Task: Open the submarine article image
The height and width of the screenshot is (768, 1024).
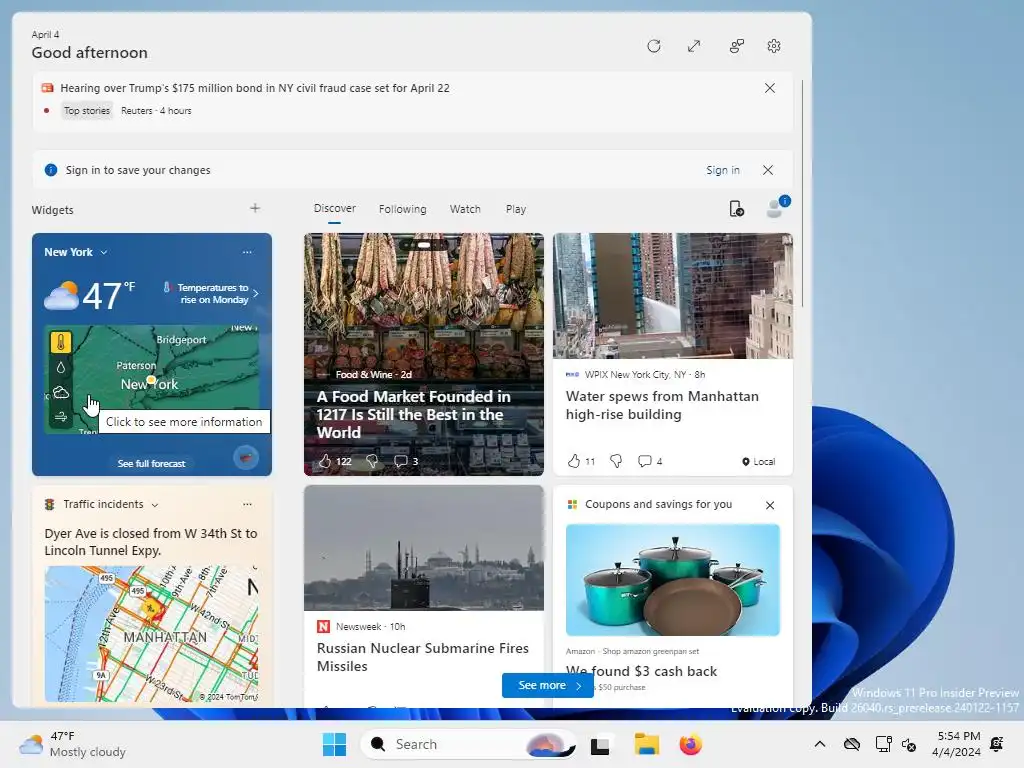Action: tap(423, 547)
